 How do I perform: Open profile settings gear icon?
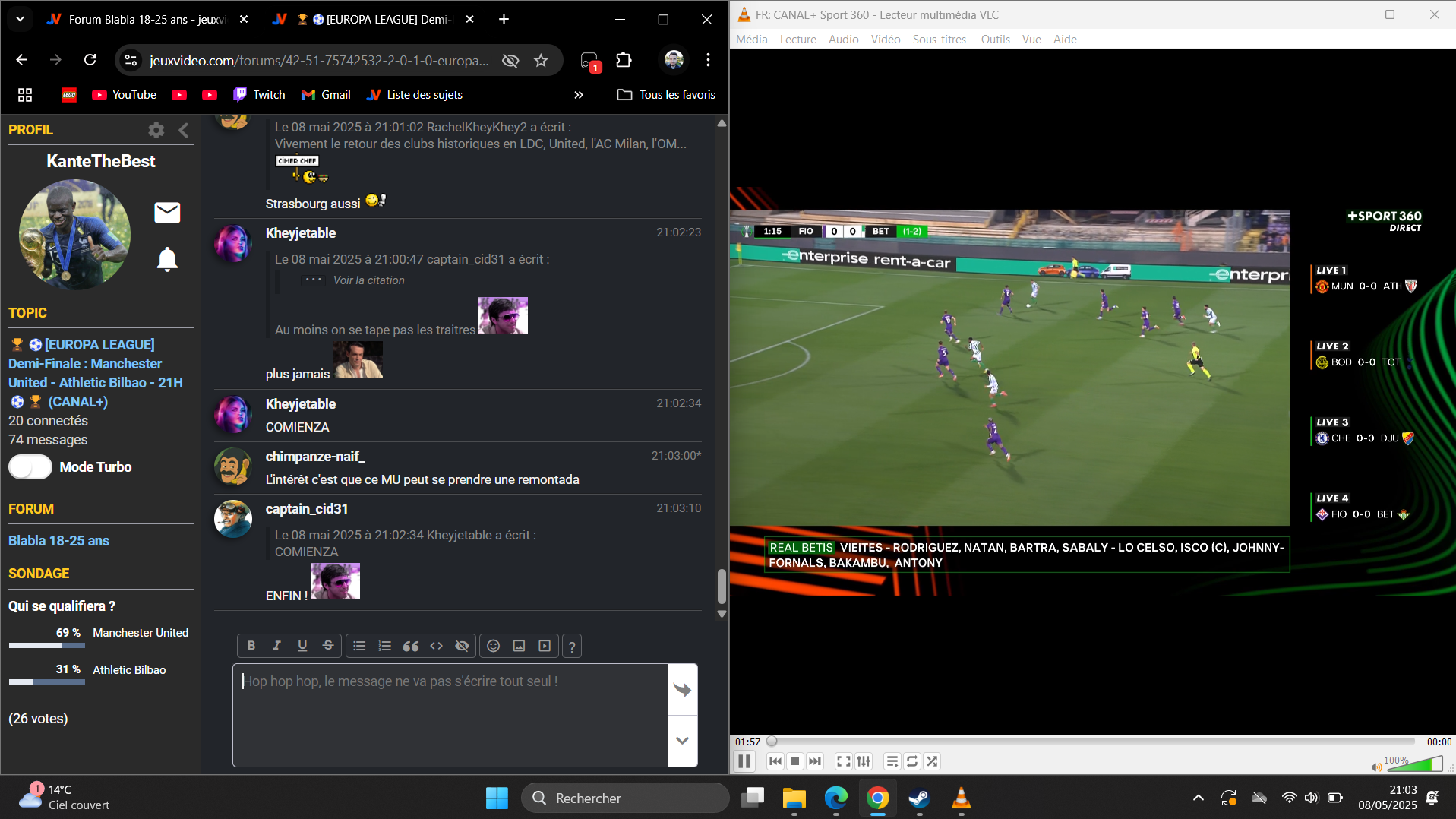pos(156,130)
